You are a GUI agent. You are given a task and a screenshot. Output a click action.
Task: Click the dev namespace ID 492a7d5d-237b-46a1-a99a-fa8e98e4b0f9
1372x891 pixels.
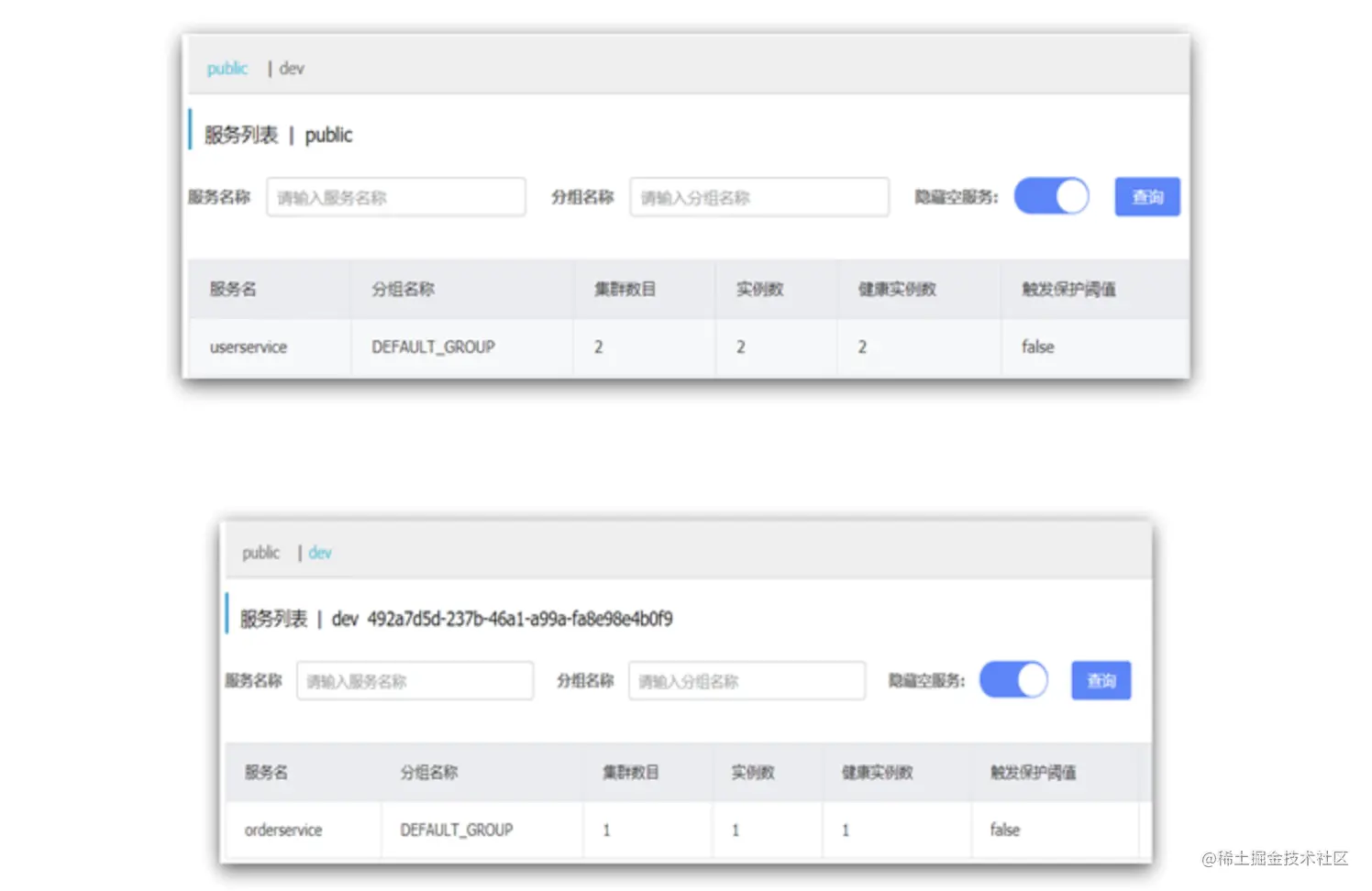[x=520, y=620]
